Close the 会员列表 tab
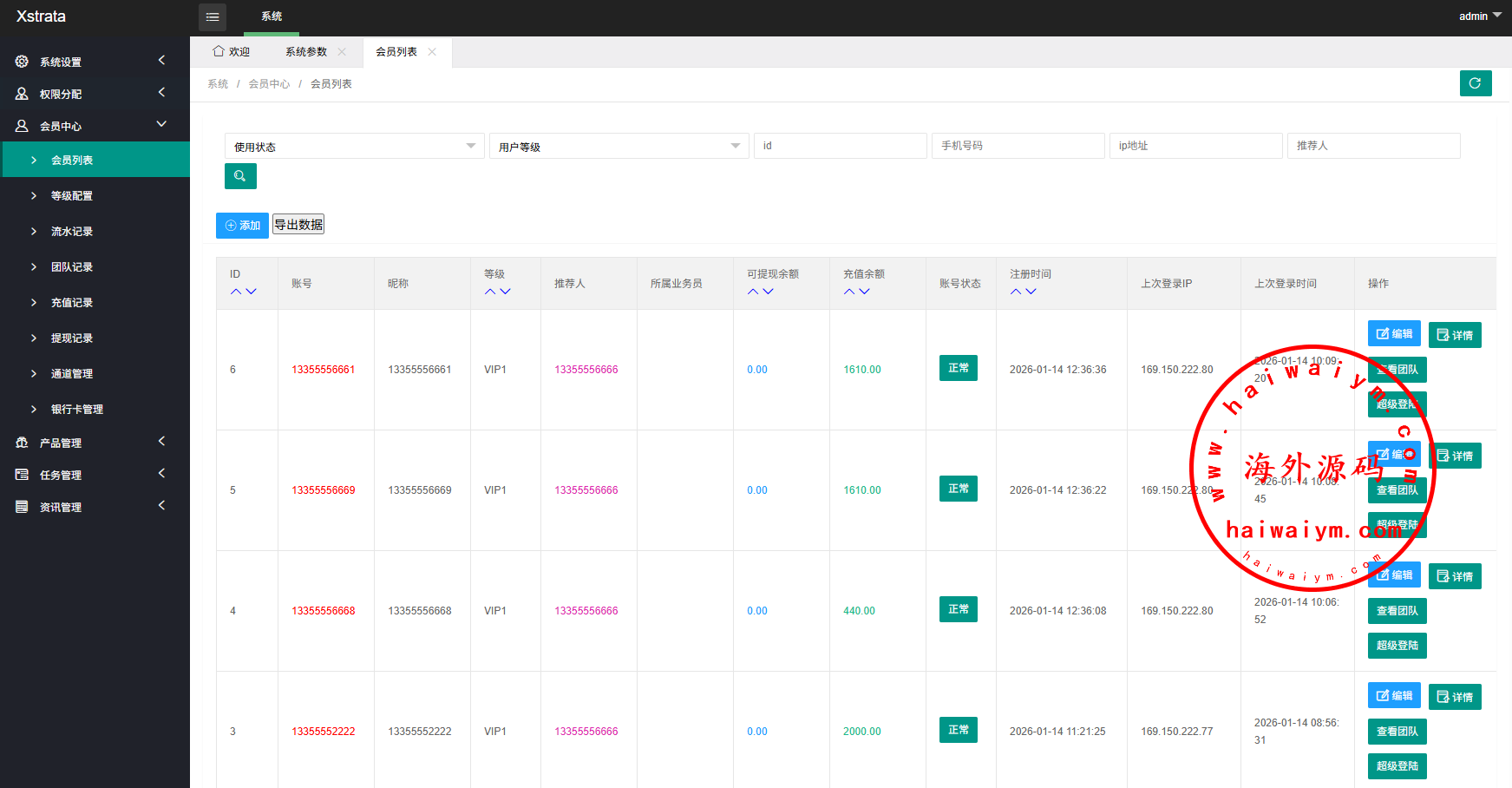The width and height of the screenshot is (1512, 788). [432, 52]
